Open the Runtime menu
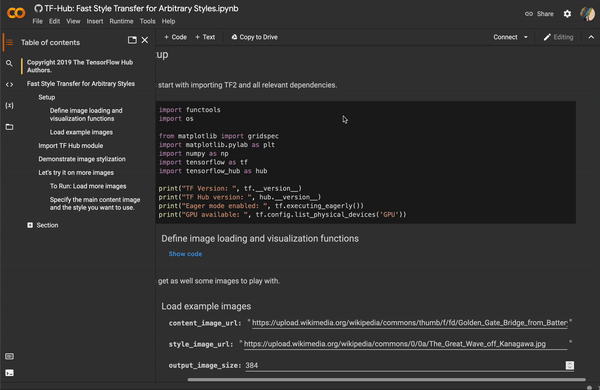The width and height of the screenshot is (600, 390). coord(121,21)
